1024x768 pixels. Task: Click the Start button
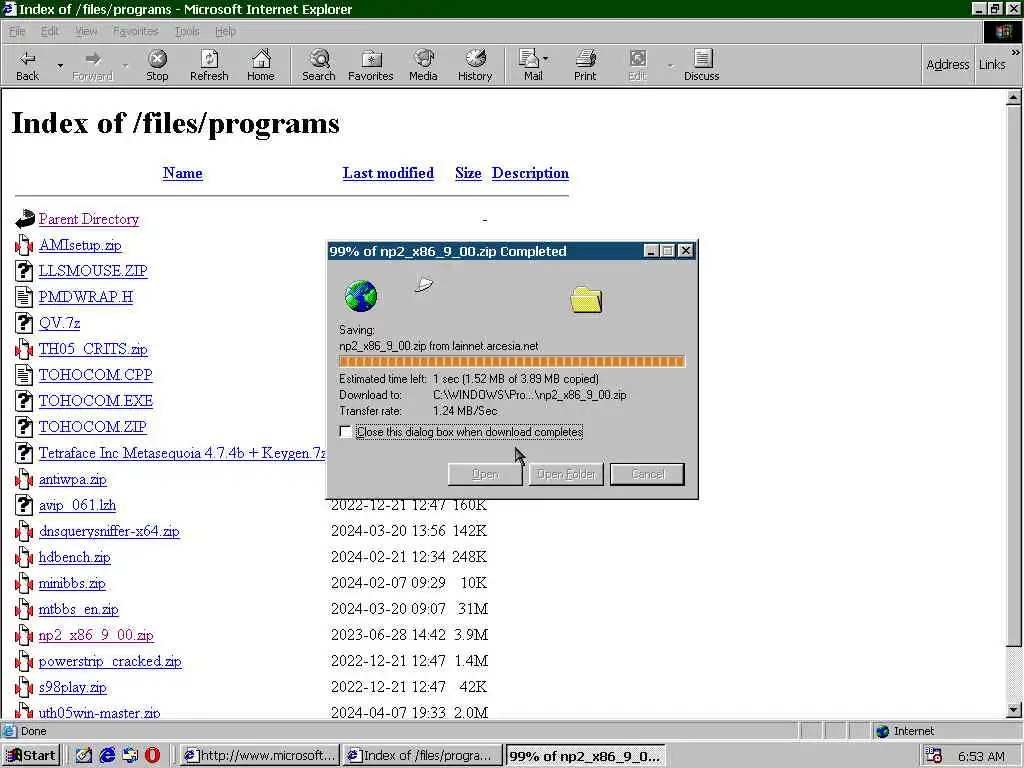pyautogui.click(x=31, y=756)
